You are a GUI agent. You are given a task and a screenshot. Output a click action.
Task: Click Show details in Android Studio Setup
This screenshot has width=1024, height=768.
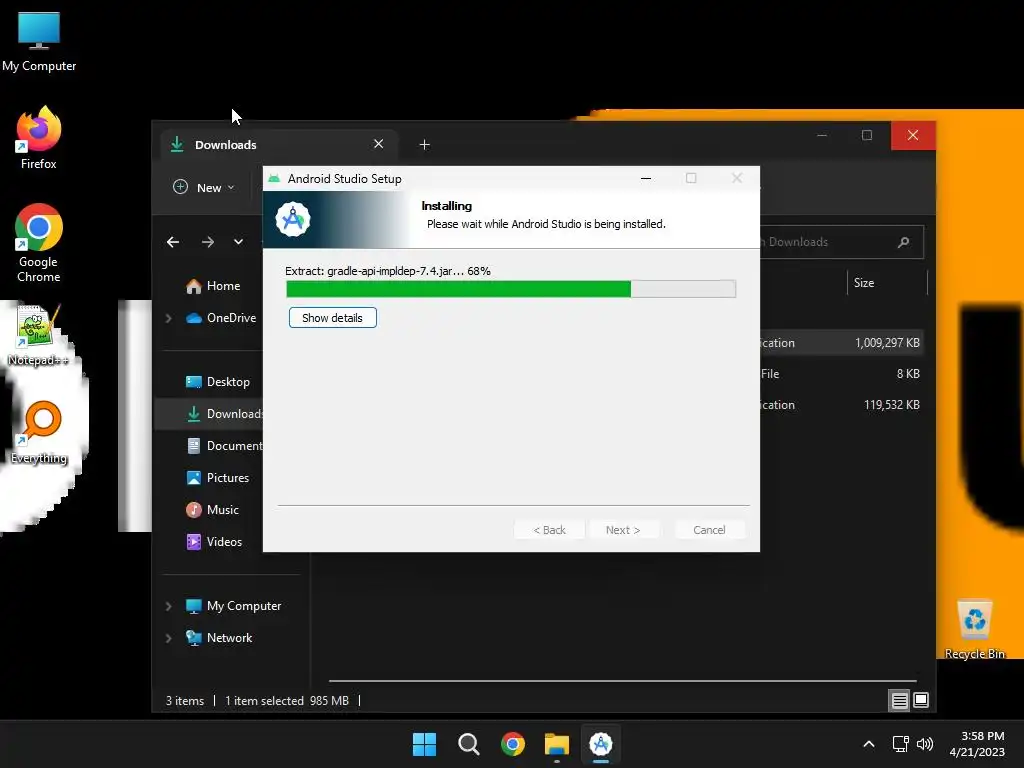[x=332, y=318]
